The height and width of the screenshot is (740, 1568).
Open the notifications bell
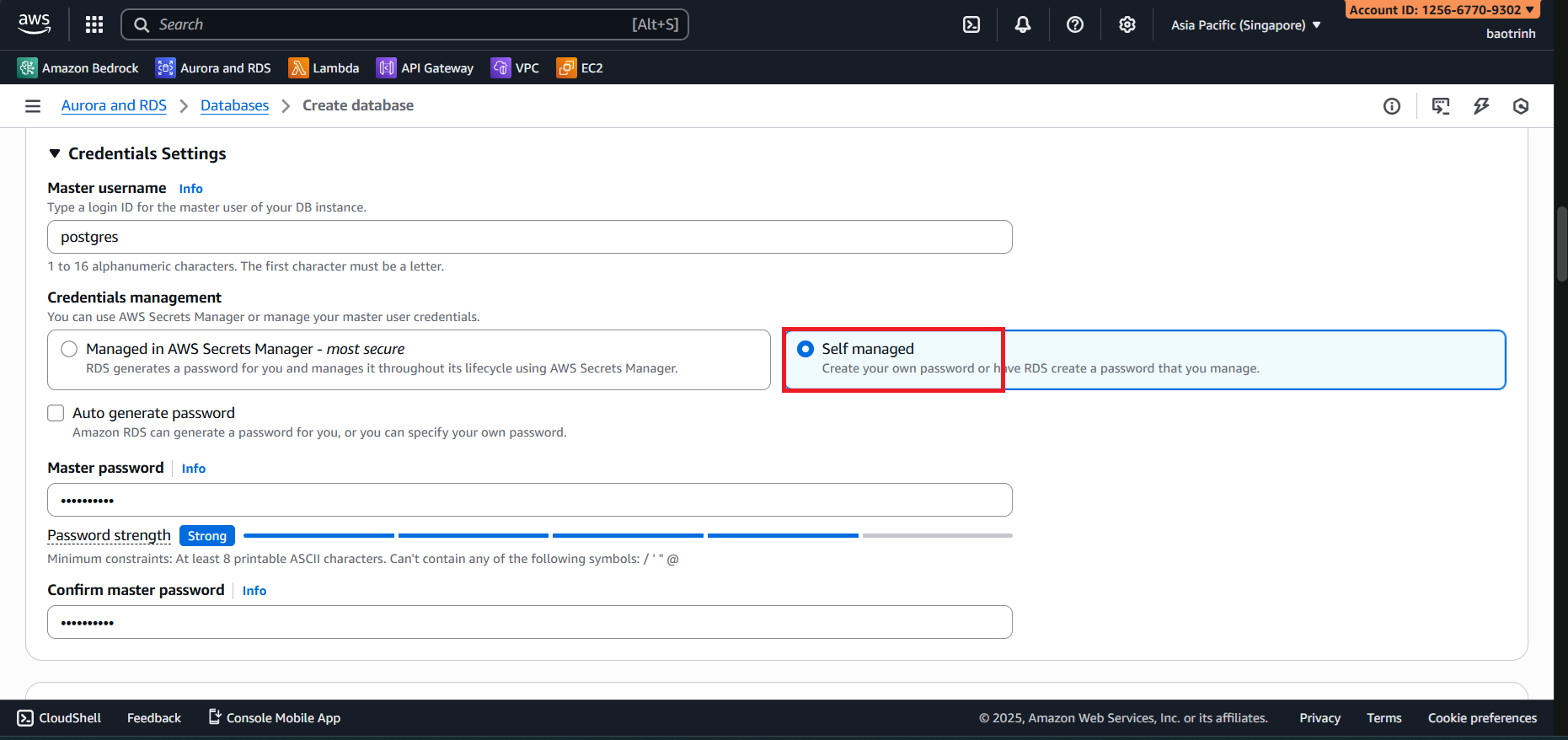pyautogui.click(x=1023, y=24)
